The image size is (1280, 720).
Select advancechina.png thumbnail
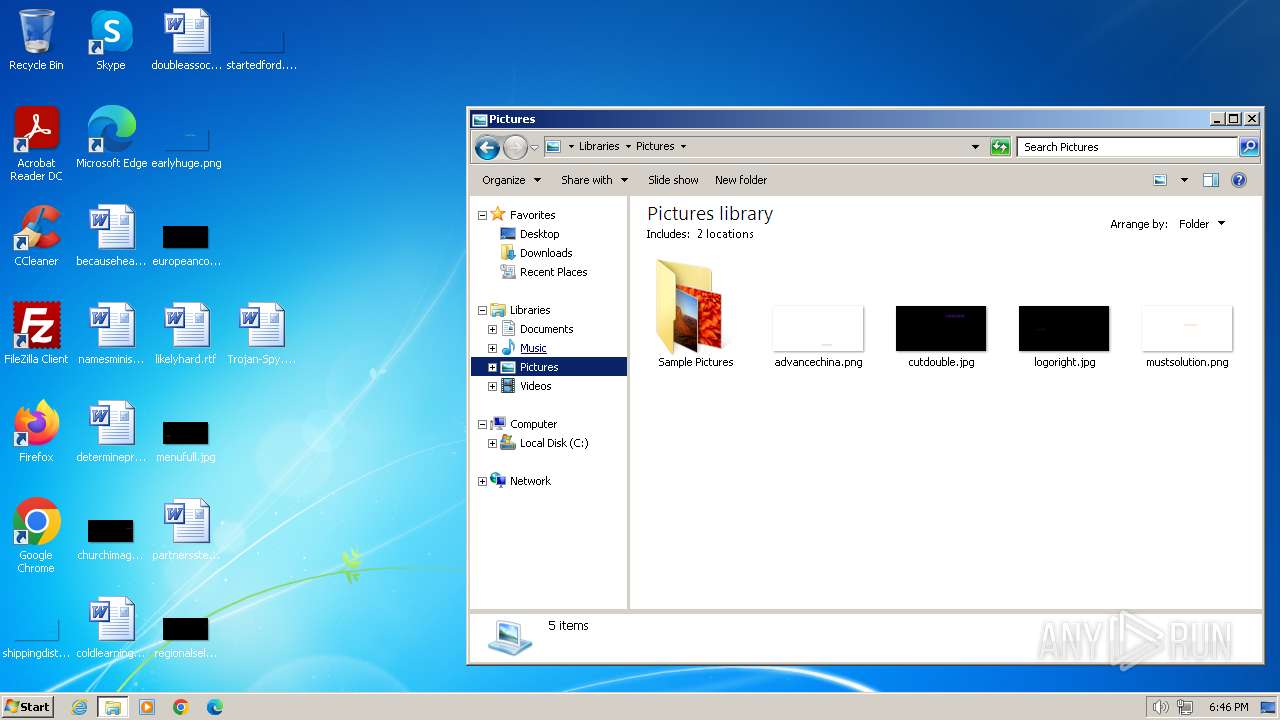[818, 336]
